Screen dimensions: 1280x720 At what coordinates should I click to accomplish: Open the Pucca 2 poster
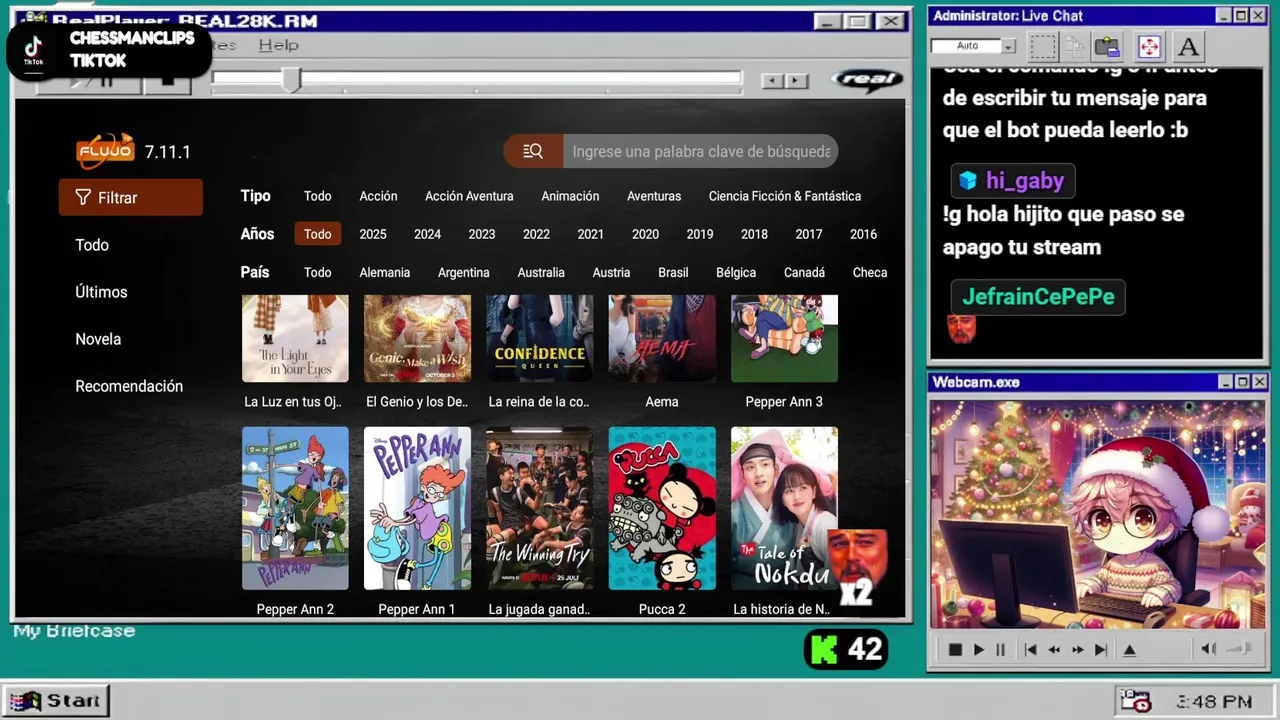(x=662, y=508)
